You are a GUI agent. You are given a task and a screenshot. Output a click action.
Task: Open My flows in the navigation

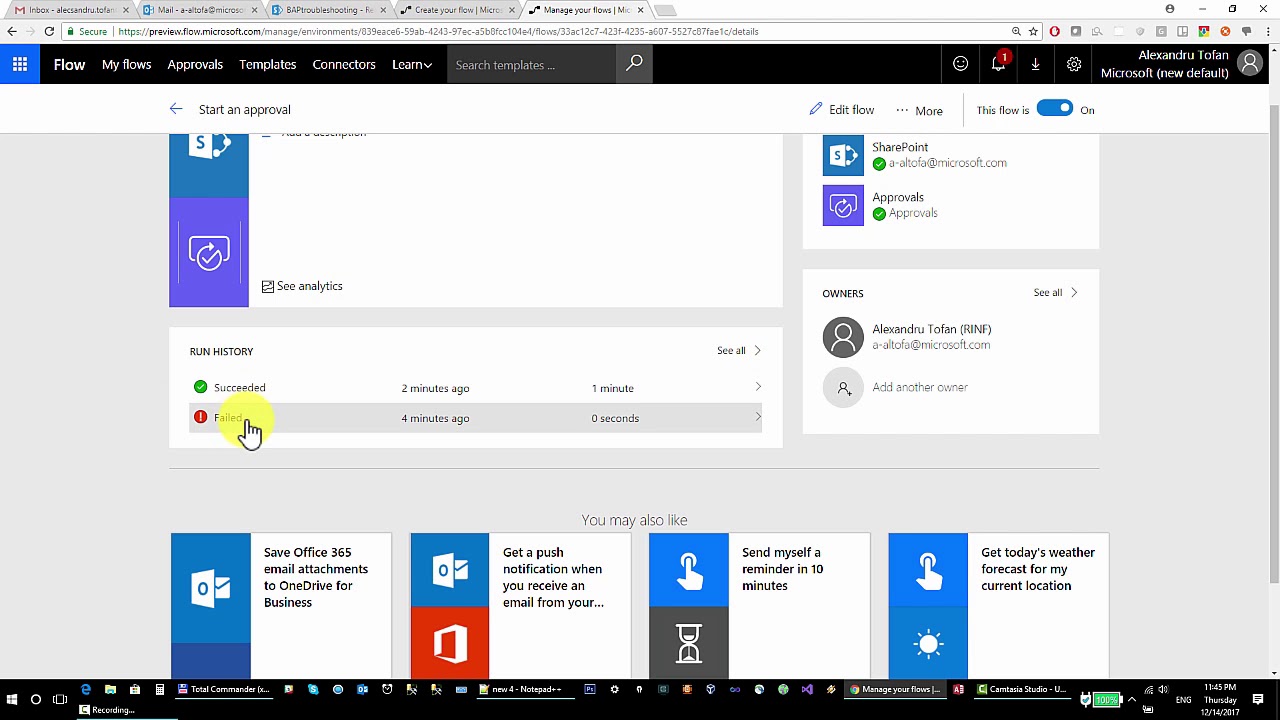[126, 65]
